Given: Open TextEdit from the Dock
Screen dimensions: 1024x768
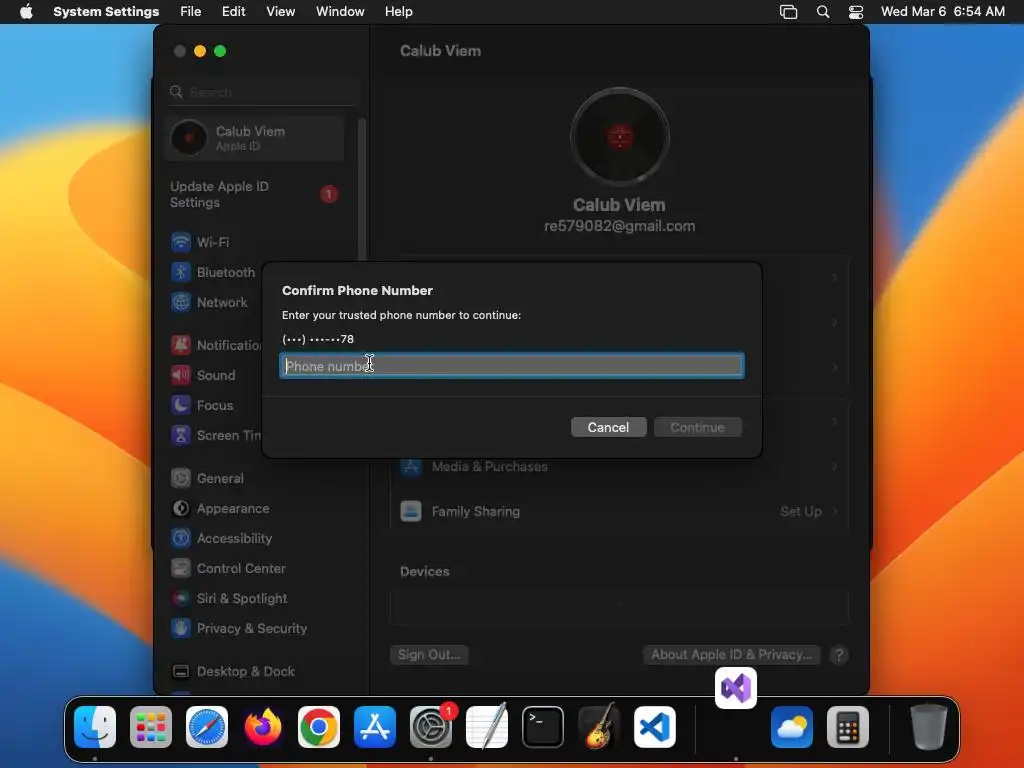Looking at the screenshot, I should (487, 727).
